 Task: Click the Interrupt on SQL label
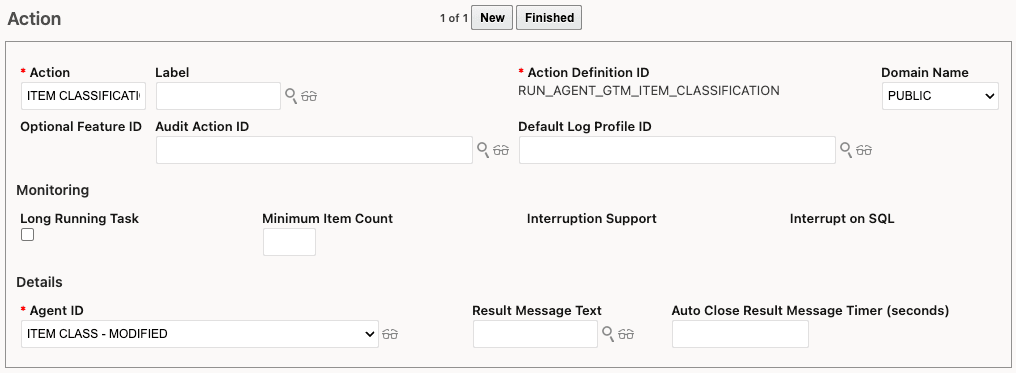(842, 219)
